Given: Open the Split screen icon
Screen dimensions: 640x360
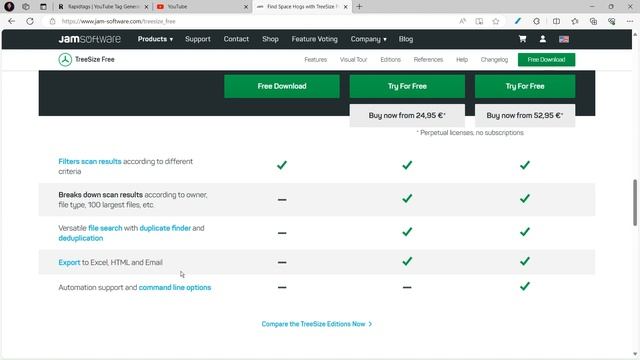Looking at the screenshot, I should (x=556, y=21).
